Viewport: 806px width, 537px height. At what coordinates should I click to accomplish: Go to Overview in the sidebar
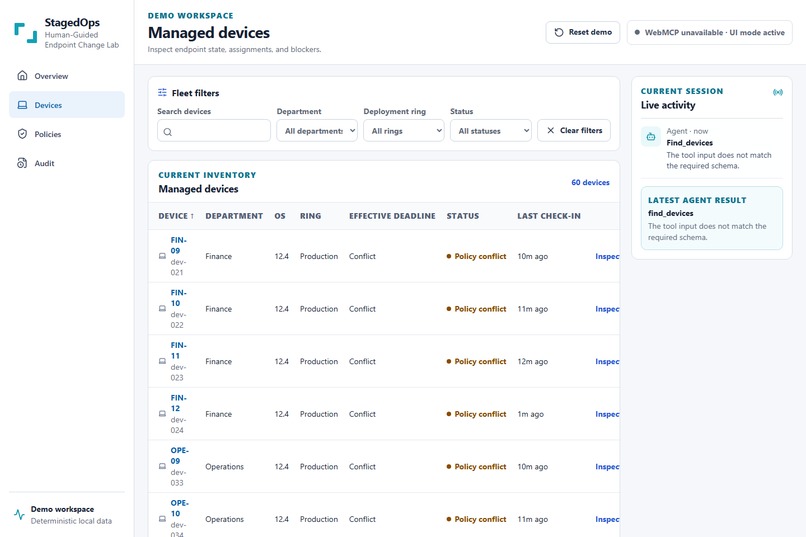(x=67, y=76)
